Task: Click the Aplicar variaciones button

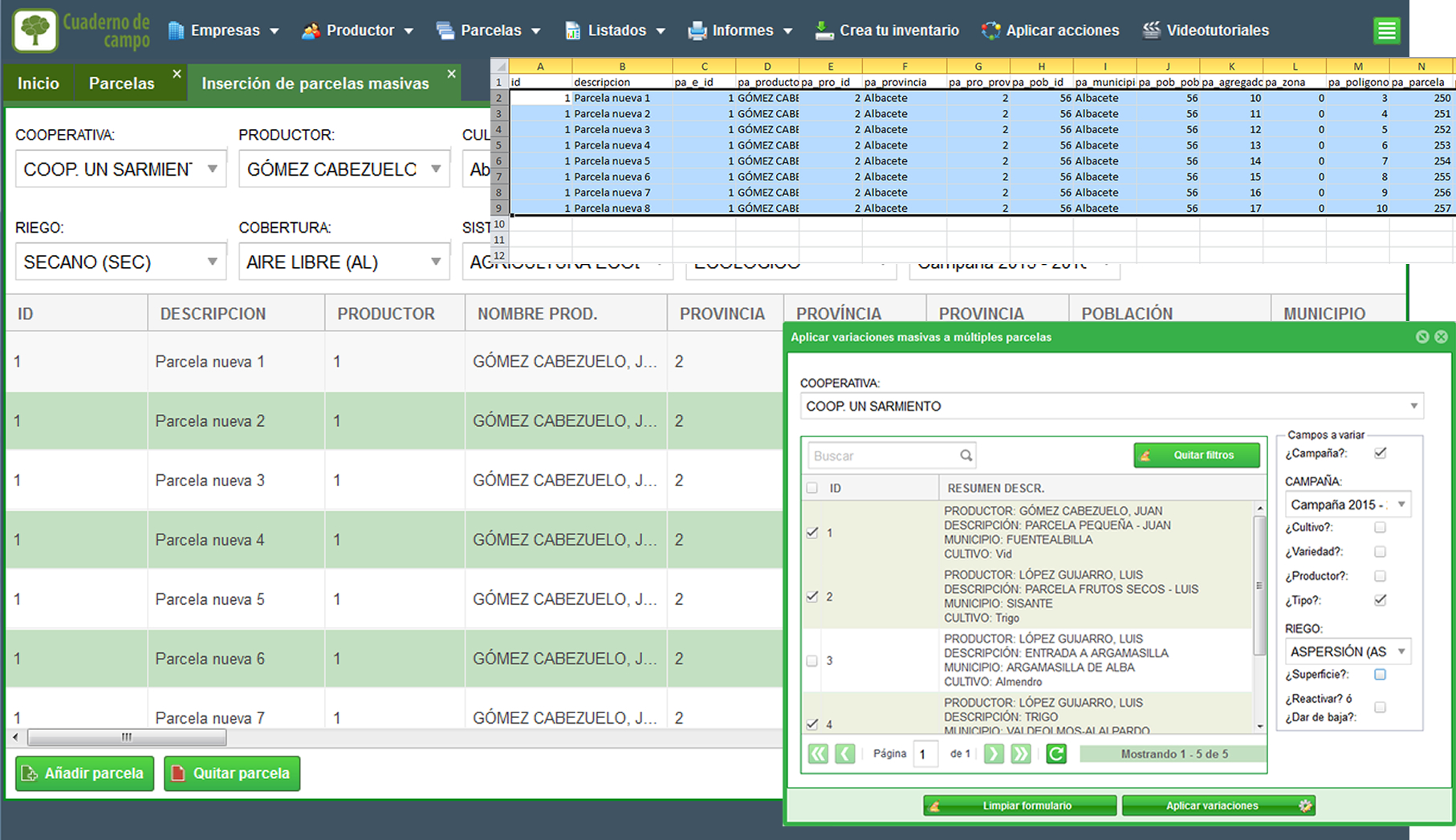Action: click(x=1218, y=806)
